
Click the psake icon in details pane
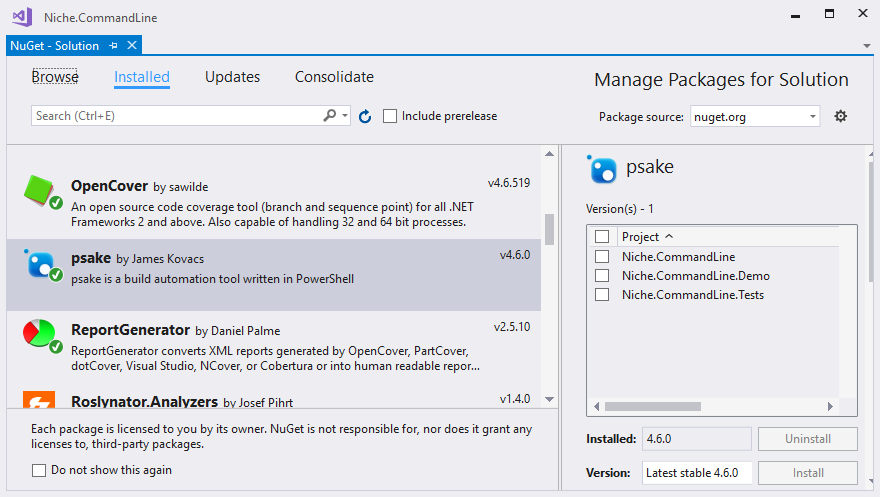[602, 169]
